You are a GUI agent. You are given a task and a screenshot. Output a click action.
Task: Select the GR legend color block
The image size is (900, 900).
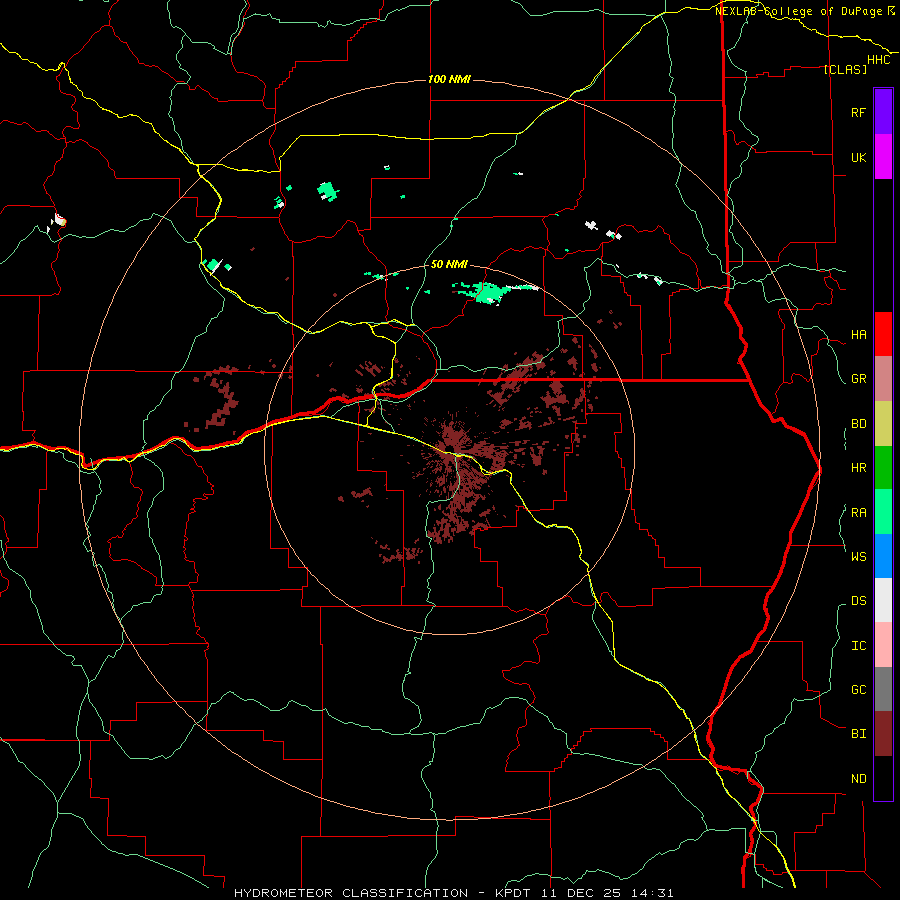[883, 379]
